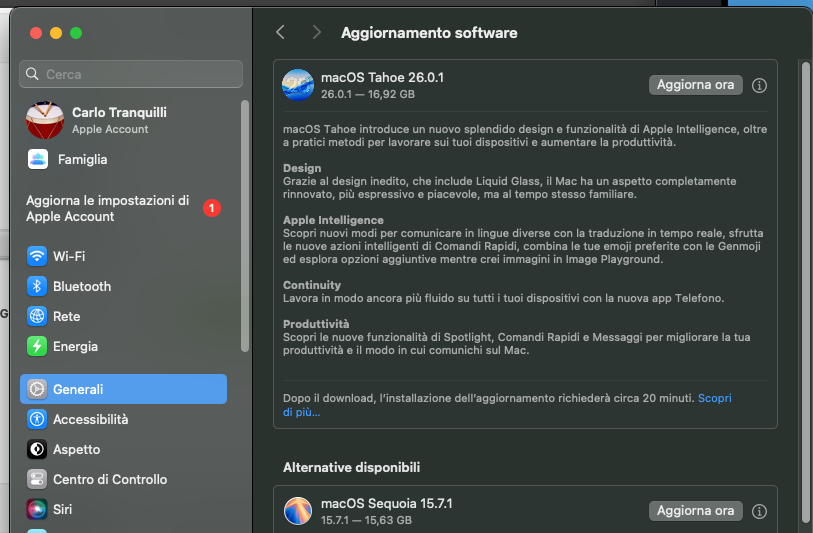
Task: Go back with the left chevron
Action: pyautogui.click(x=281, y=33)
